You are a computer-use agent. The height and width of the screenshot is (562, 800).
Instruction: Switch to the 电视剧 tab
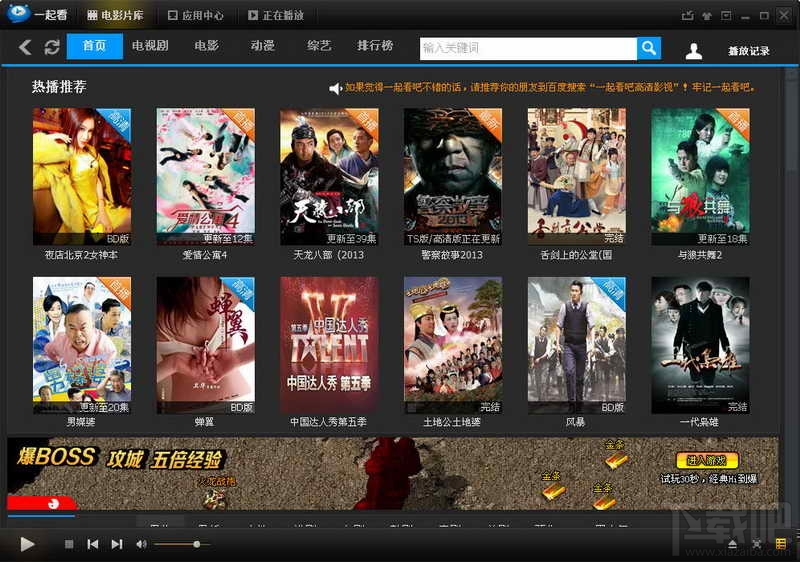click(150, 46)
